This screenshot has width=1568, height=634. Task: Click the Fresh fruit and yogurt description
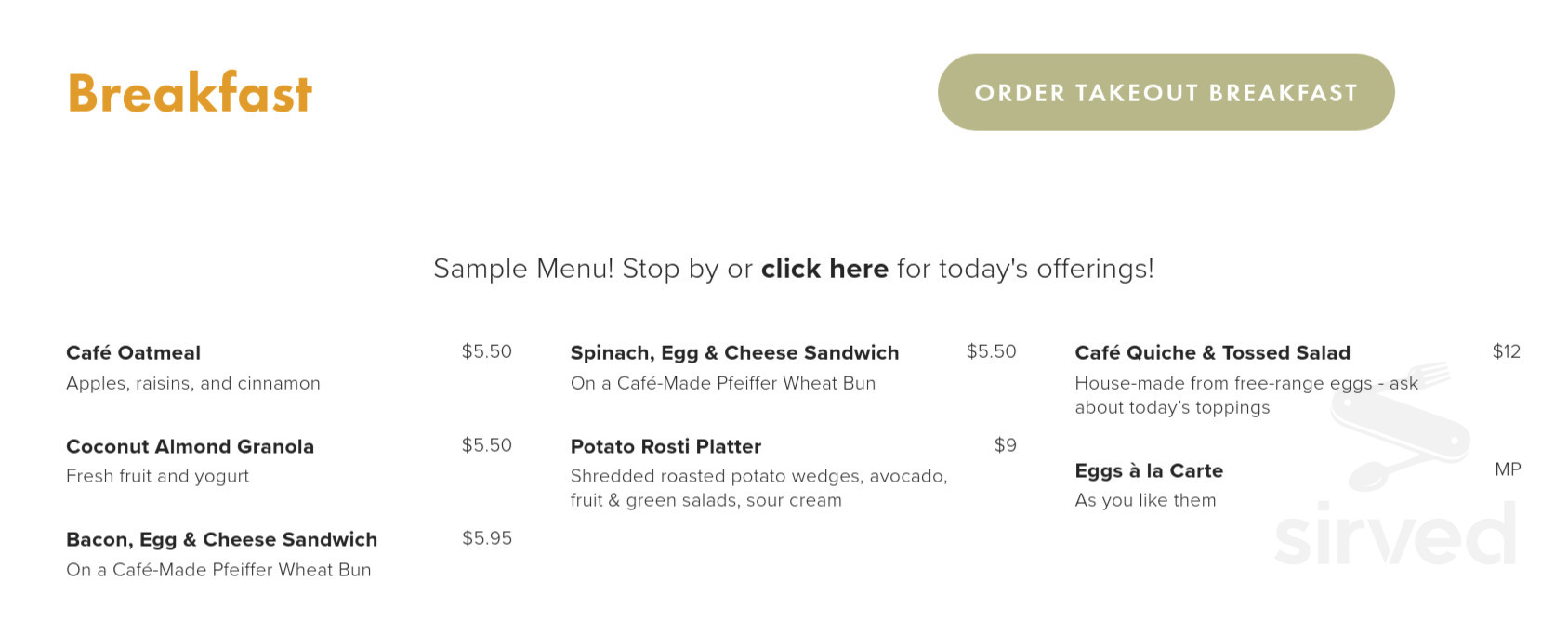157,476
